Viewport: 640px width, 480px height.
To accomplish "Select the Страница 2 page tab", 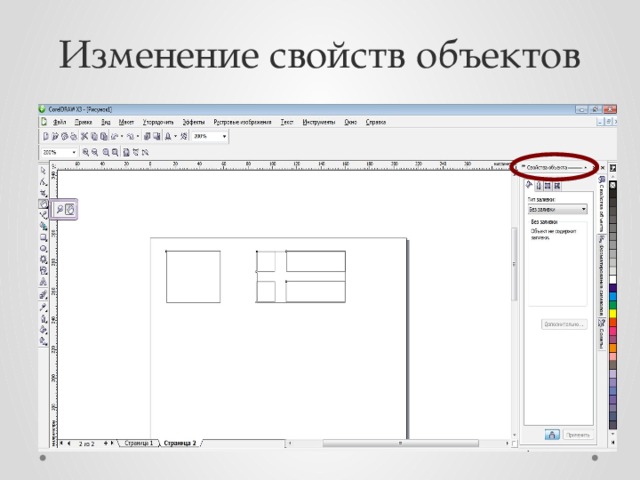I will pyautogui.click(x=180, y=443).
